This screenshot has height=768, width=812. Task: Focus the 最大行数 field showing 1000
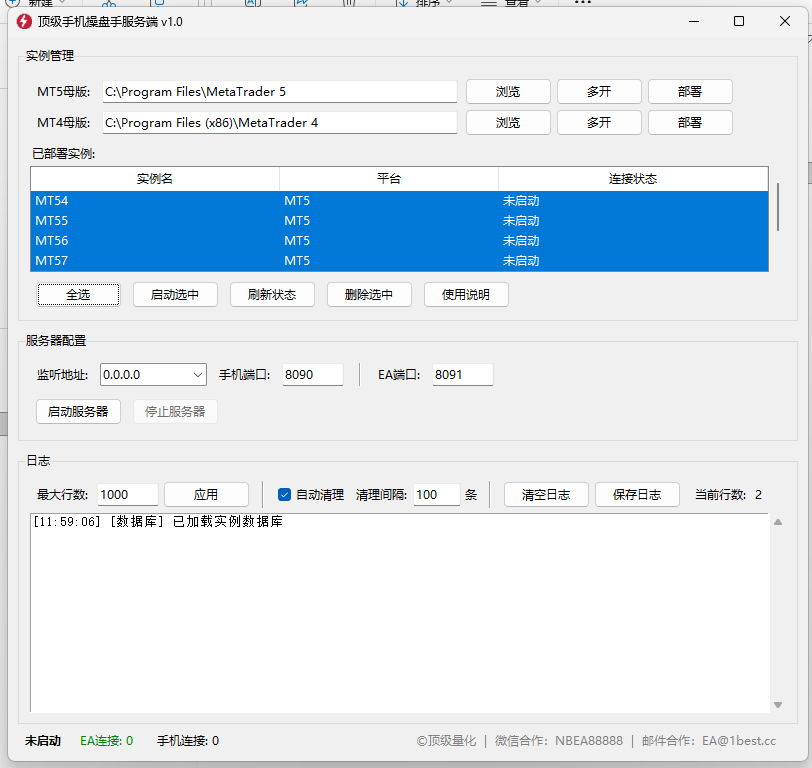click(x=127, y=495)
